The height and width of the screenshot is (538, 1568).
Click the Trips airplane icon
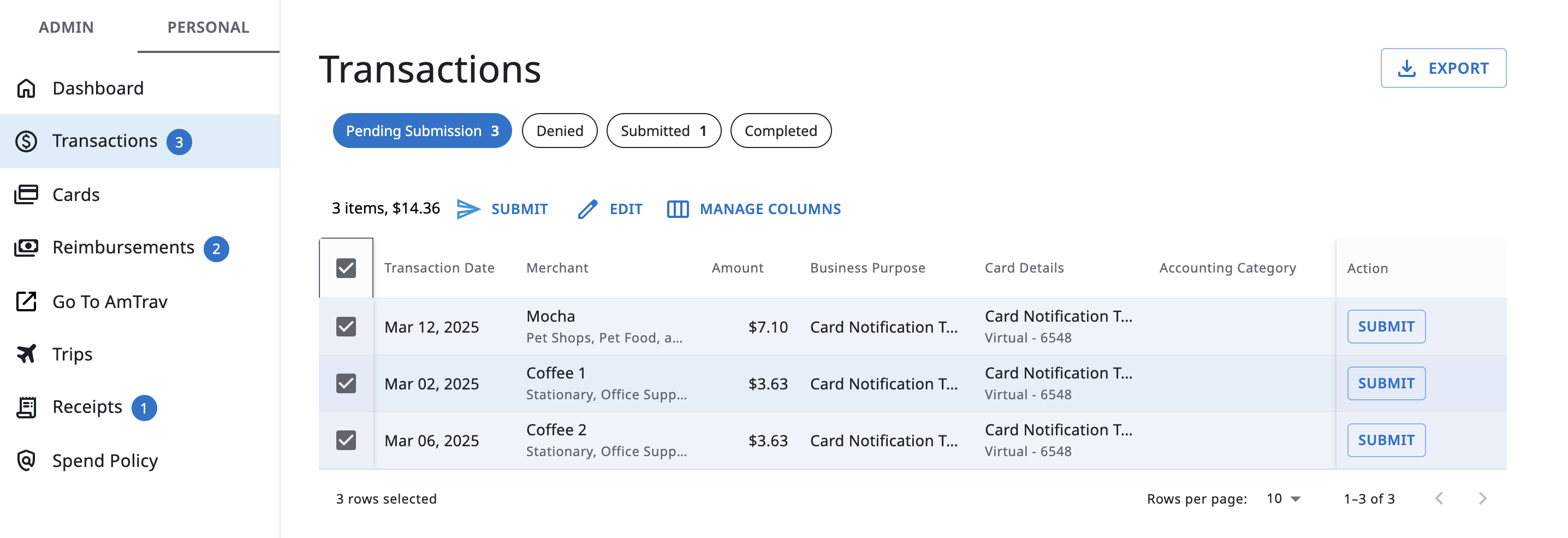(x=26, y=354)
